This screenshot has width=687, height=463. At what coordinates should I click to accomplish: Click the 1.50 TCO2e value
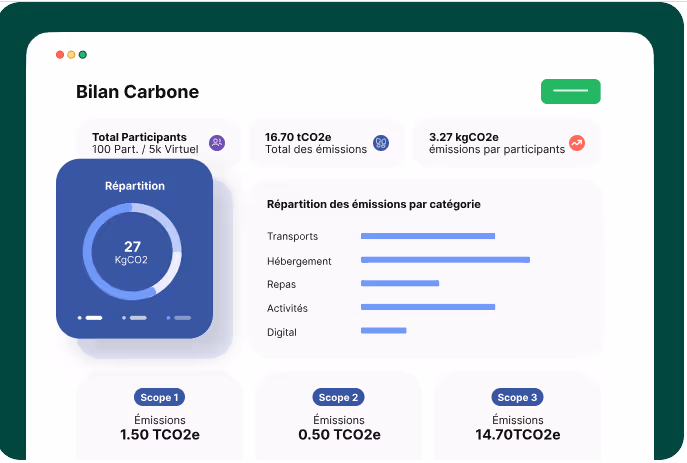click(x=160, y=435)
